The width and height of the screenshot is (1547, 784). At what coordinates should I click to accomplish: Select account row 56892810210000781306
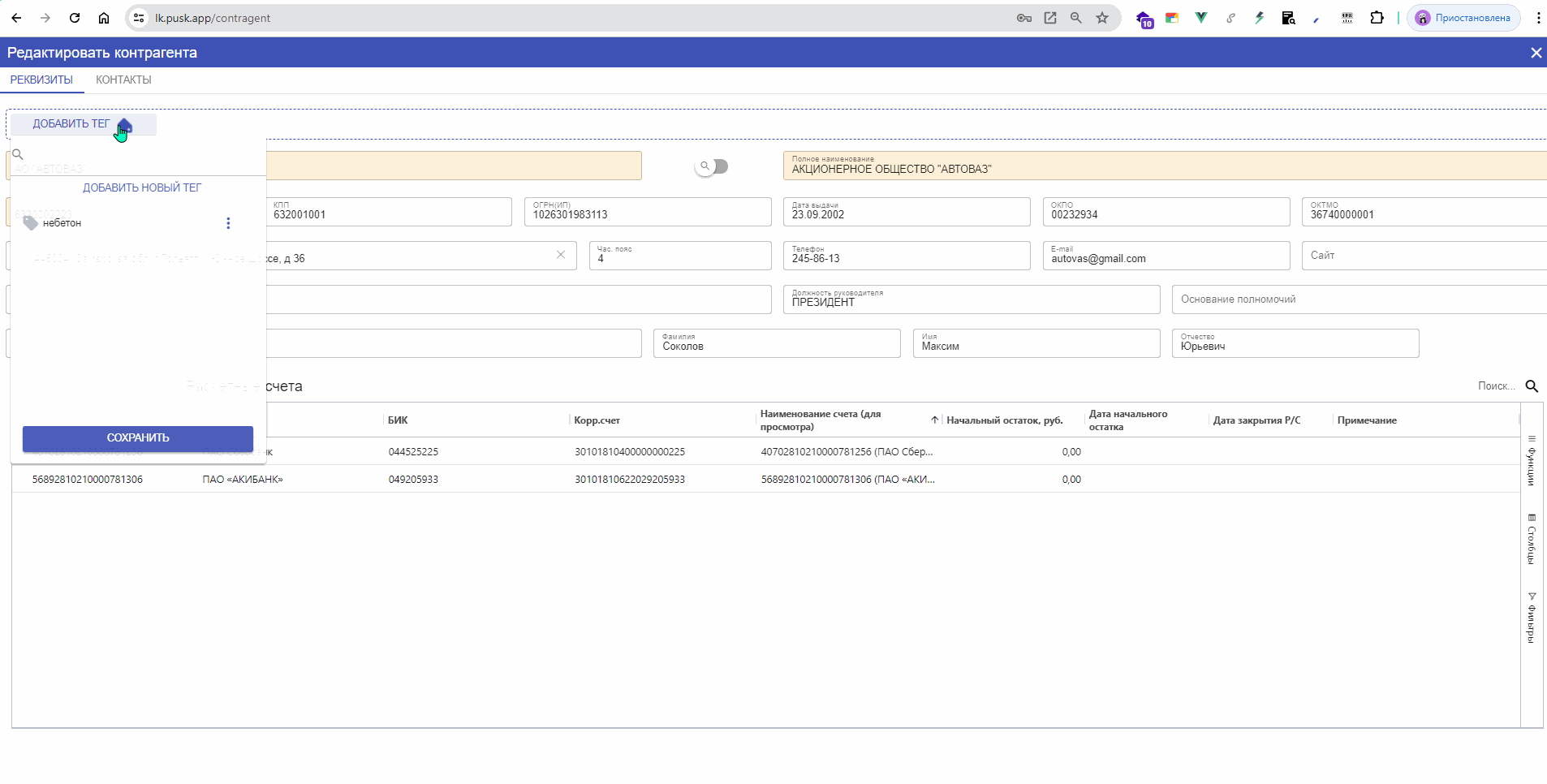coord(765,479)
